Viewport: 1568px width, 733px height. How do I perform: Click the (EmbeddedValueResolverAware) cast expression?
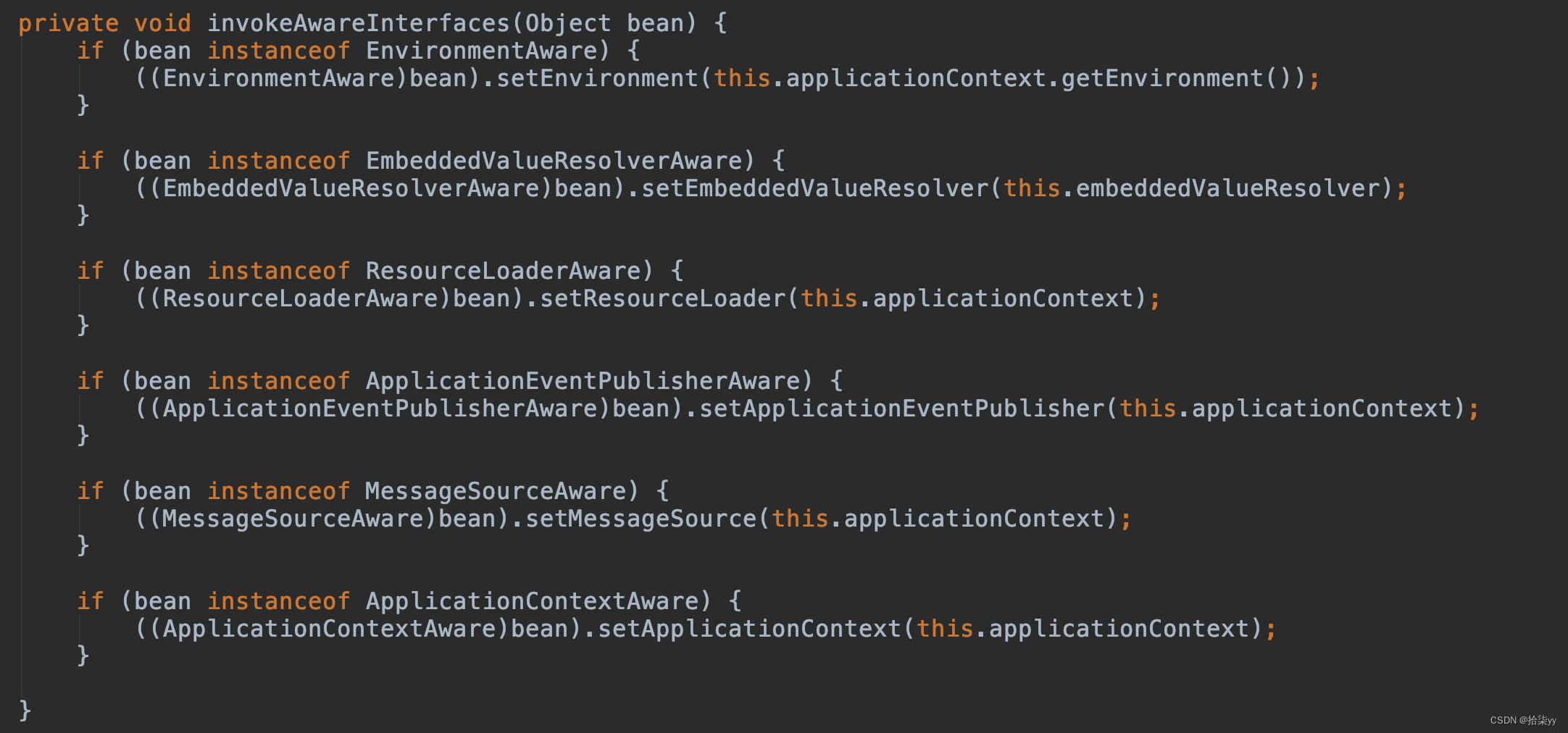coord(351,188)
